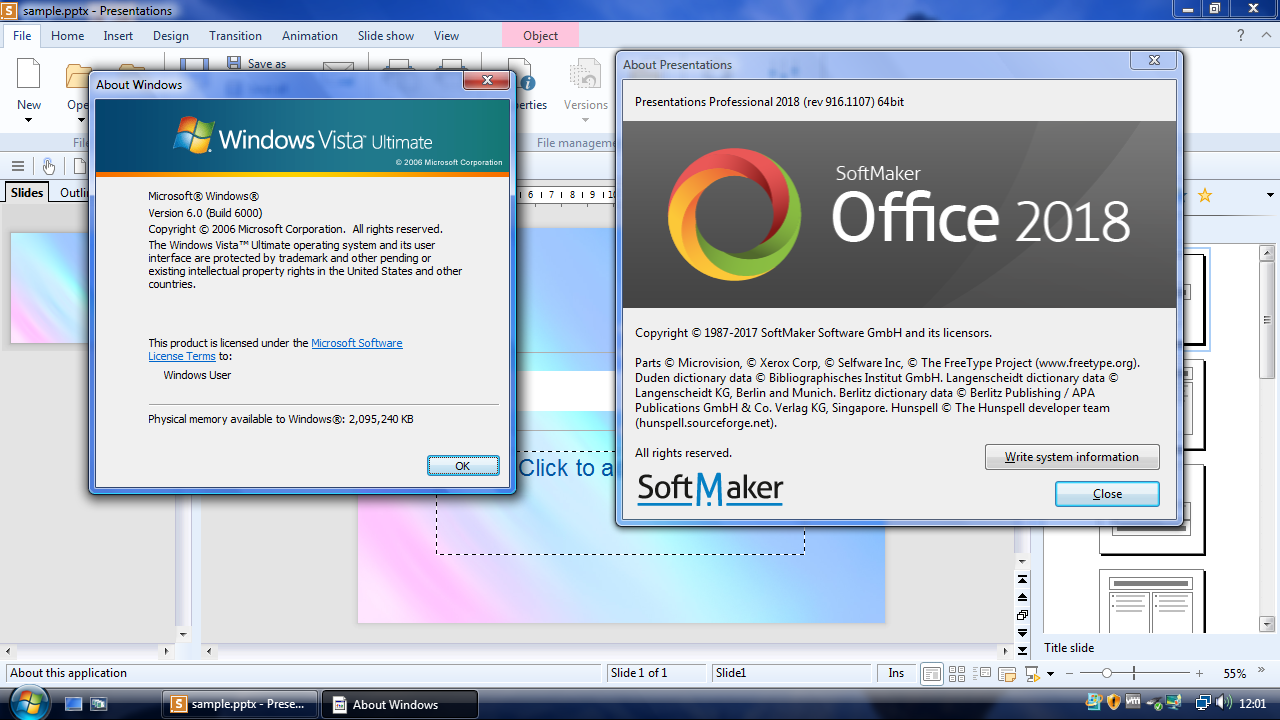
Task: Select the touch mode hand icon
Action: point(49,166)
